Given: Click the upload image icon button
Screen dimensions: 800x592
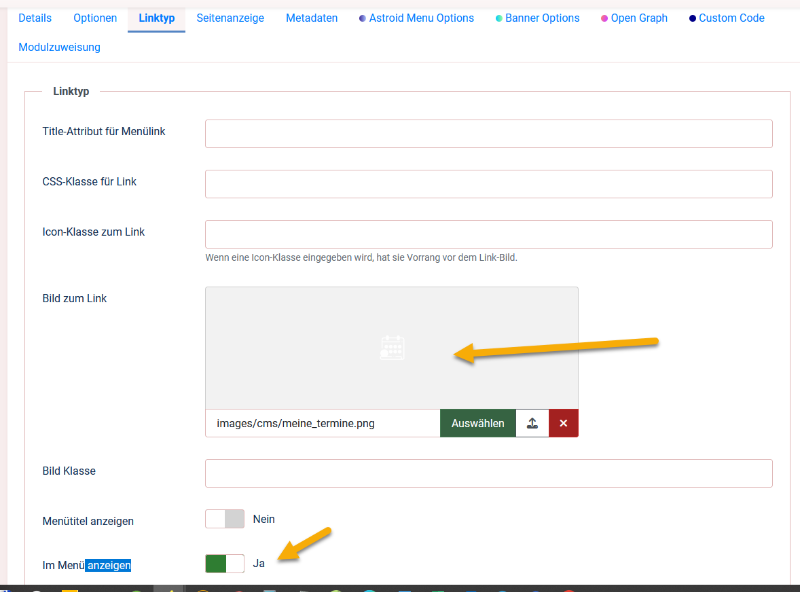Looking at the screenshot, I should [532, 423].
